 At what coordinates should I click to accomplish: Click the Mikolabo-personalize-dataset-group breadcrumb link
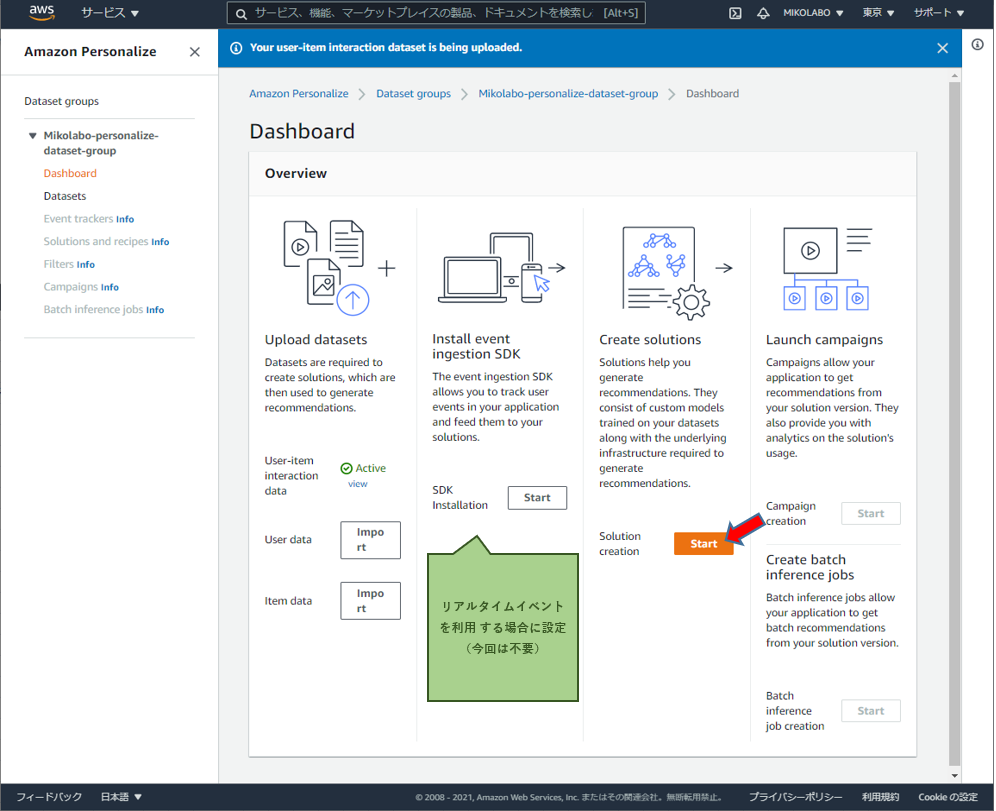pos(568,94)
